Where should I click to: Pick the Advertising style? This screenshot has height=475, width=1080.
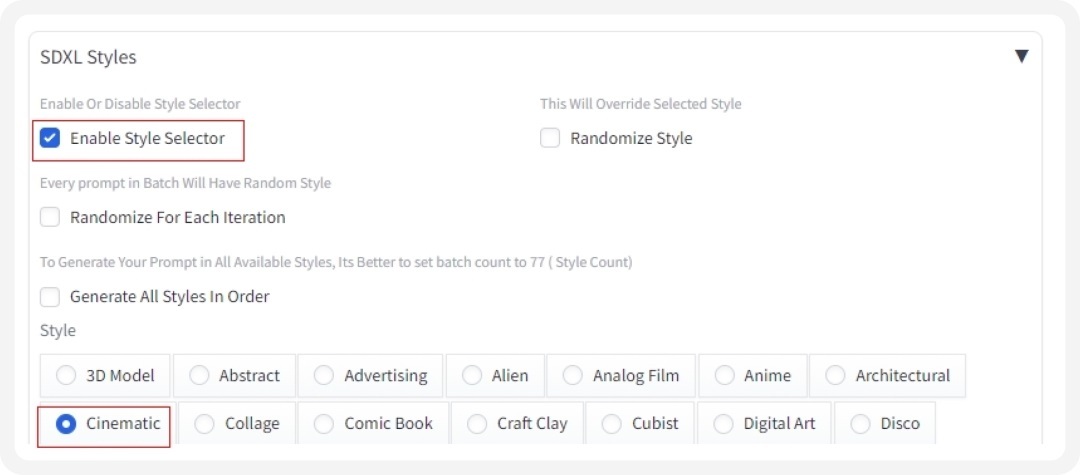click(324, 376)
